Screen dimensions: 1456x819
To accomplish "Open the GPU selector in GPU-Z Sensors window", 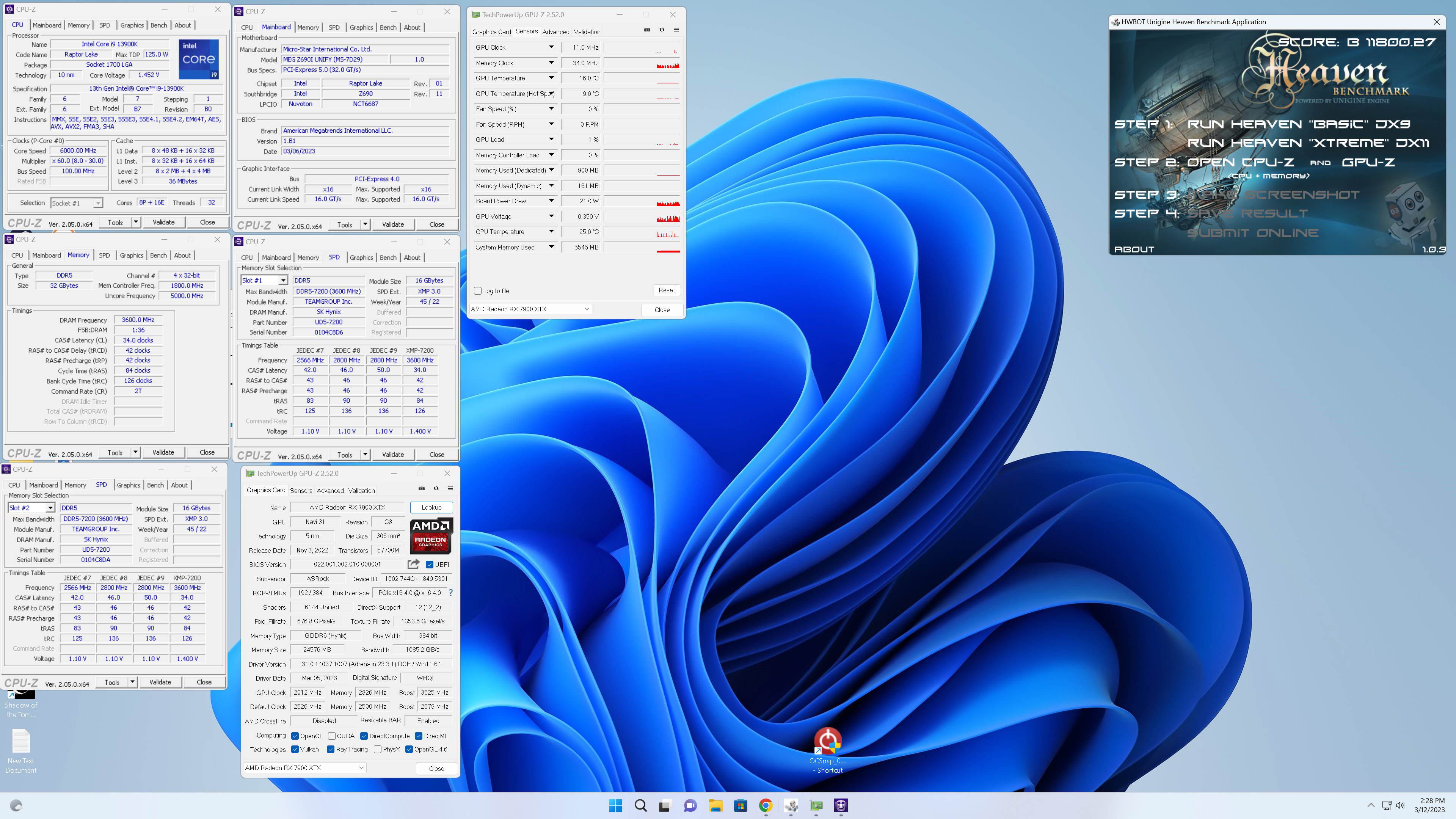I will [x=530, y=309].
